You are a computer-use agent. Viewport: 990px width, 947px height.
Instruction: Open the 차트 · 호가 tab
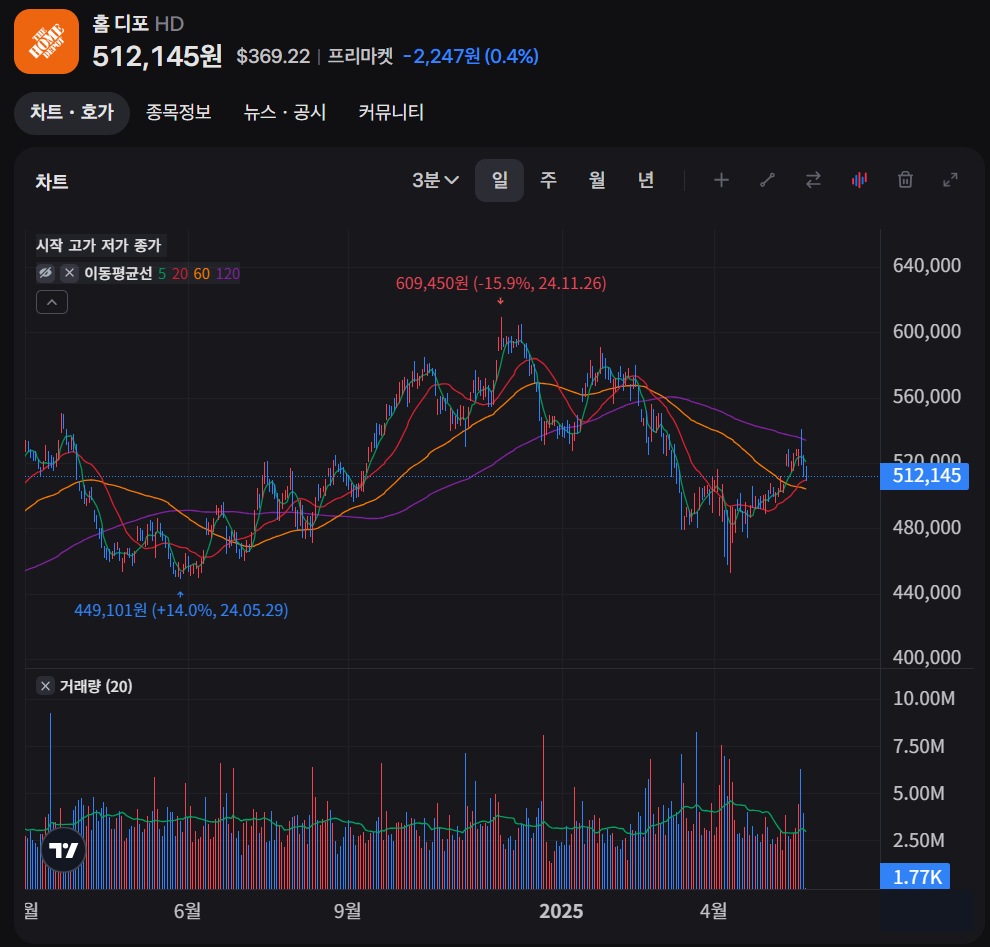click(72, 113)
